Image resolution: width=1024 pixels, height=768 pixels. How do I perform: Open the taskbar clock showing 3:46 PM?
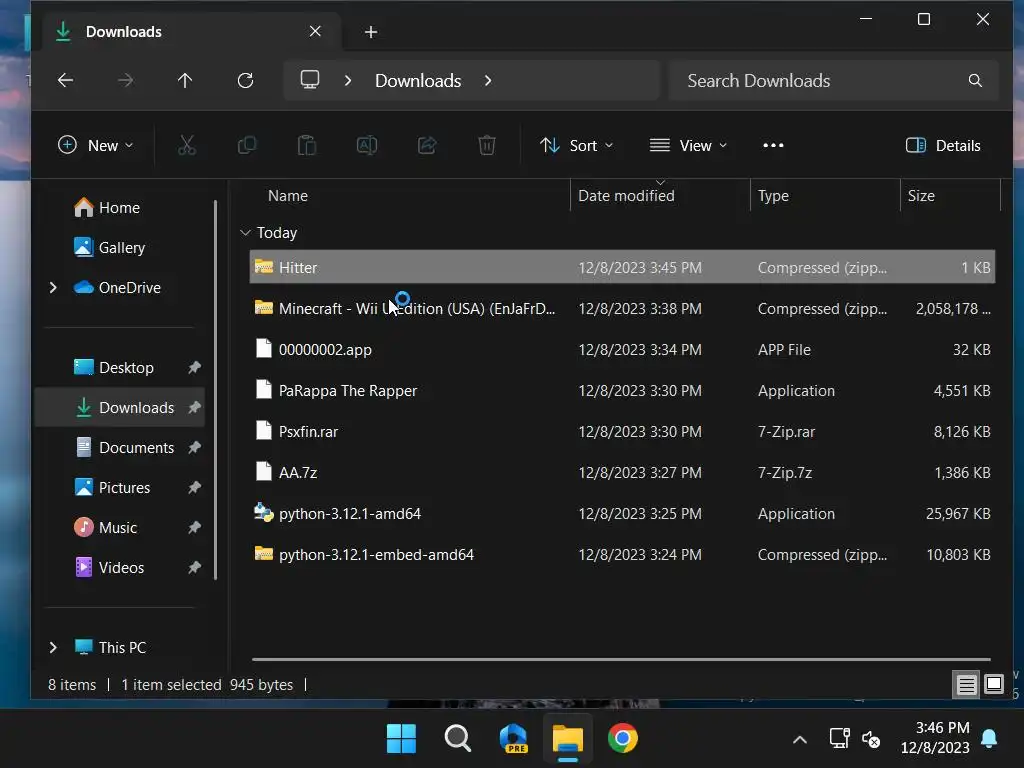point(935,737)
